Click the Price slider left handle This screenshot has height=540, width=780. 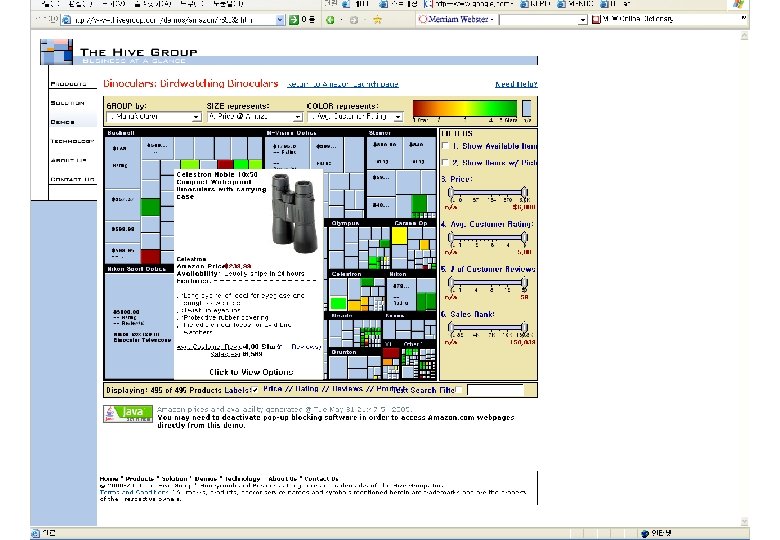451,192
